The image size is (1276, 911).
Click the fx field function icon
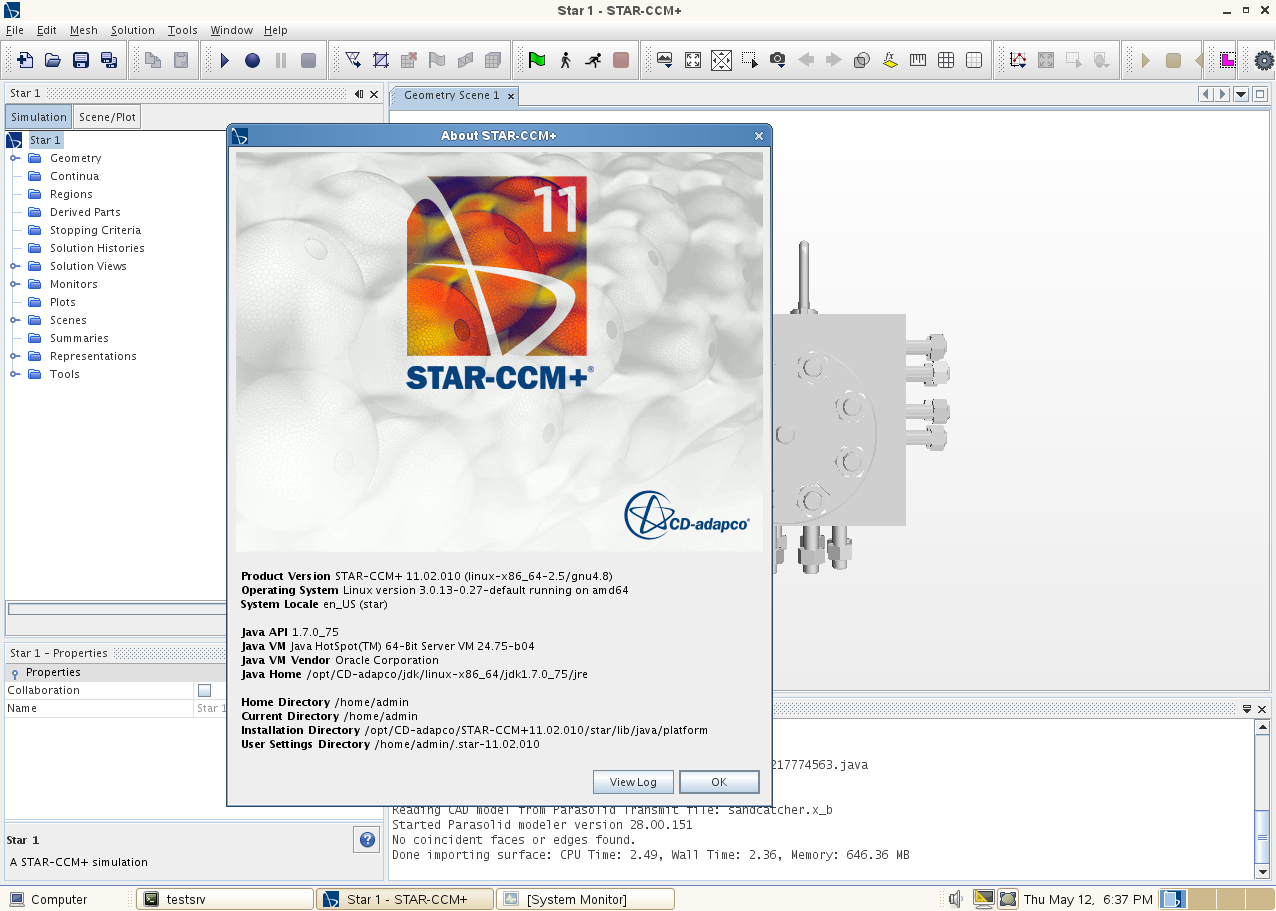[x=889, y=60]
